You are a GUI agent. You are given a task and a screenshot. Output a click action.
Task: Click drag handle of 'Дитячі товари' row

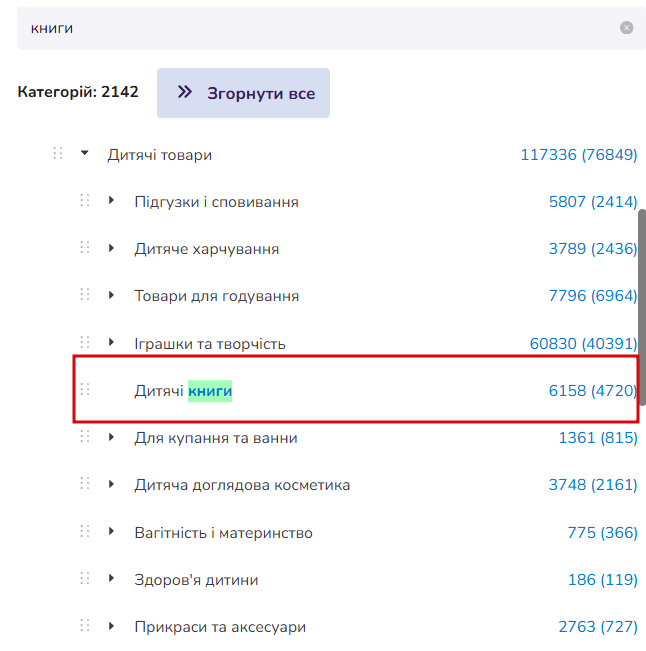click(58, 153)
